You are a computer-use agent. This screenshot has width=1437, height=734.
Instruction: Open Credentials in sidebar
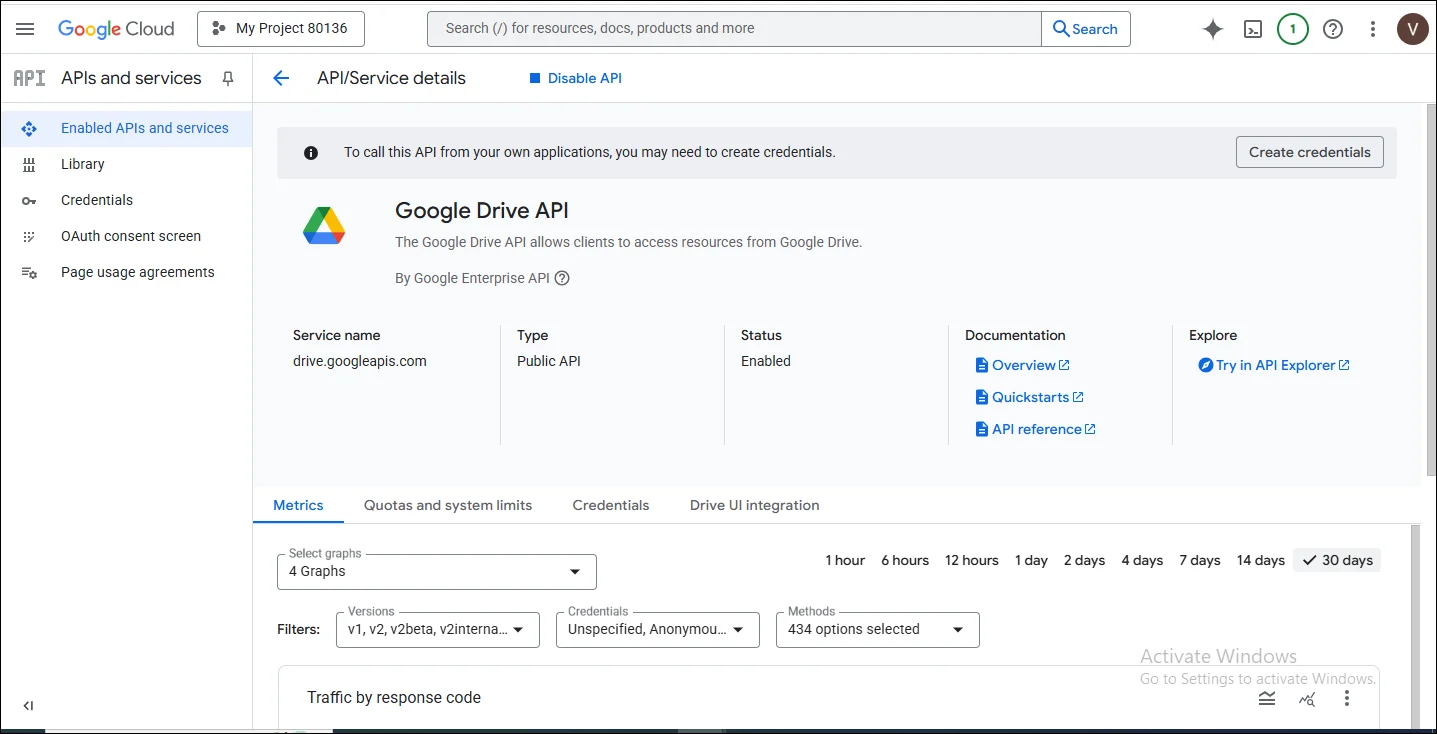point(126,200)
